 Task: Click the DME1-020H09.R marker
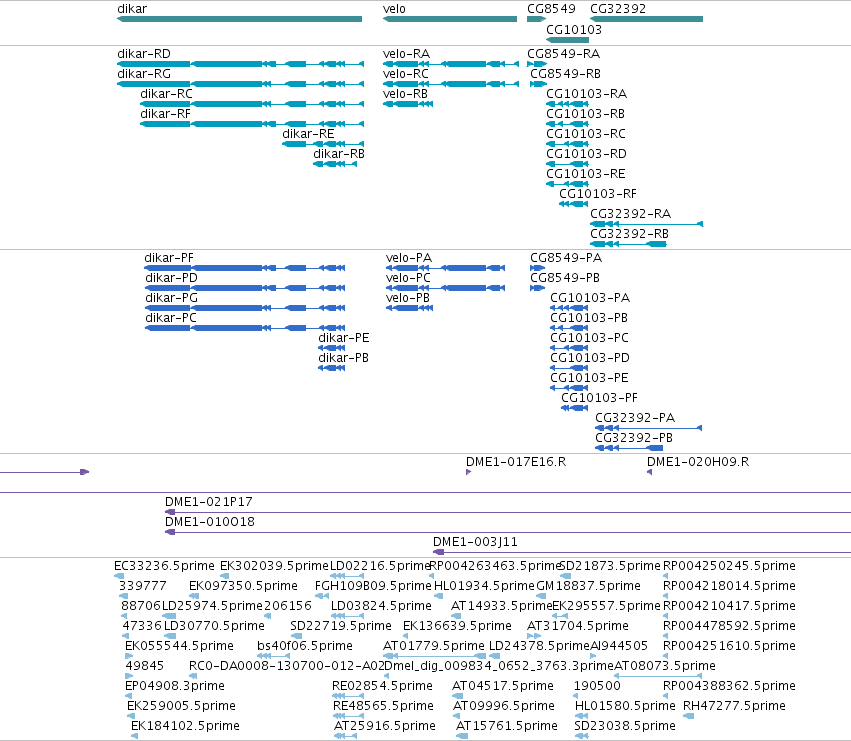(649, 472)
